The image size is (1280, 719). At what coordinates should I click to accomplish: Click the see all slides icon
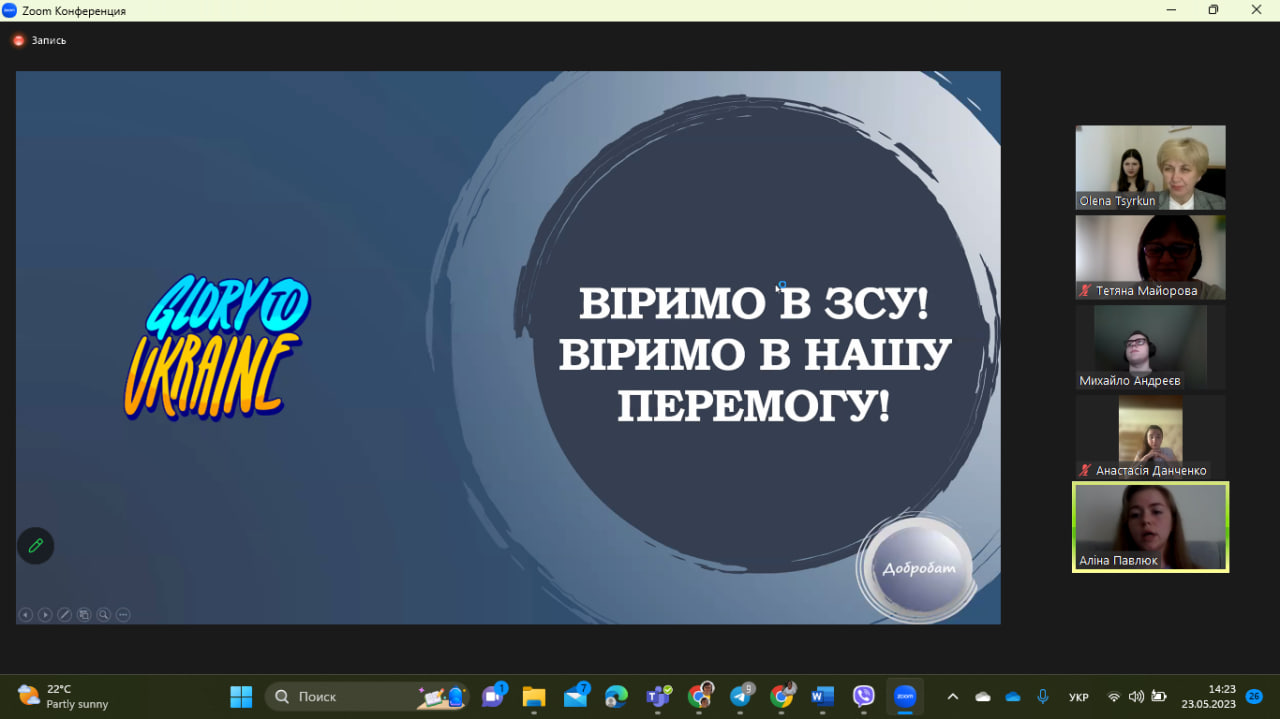84,615
